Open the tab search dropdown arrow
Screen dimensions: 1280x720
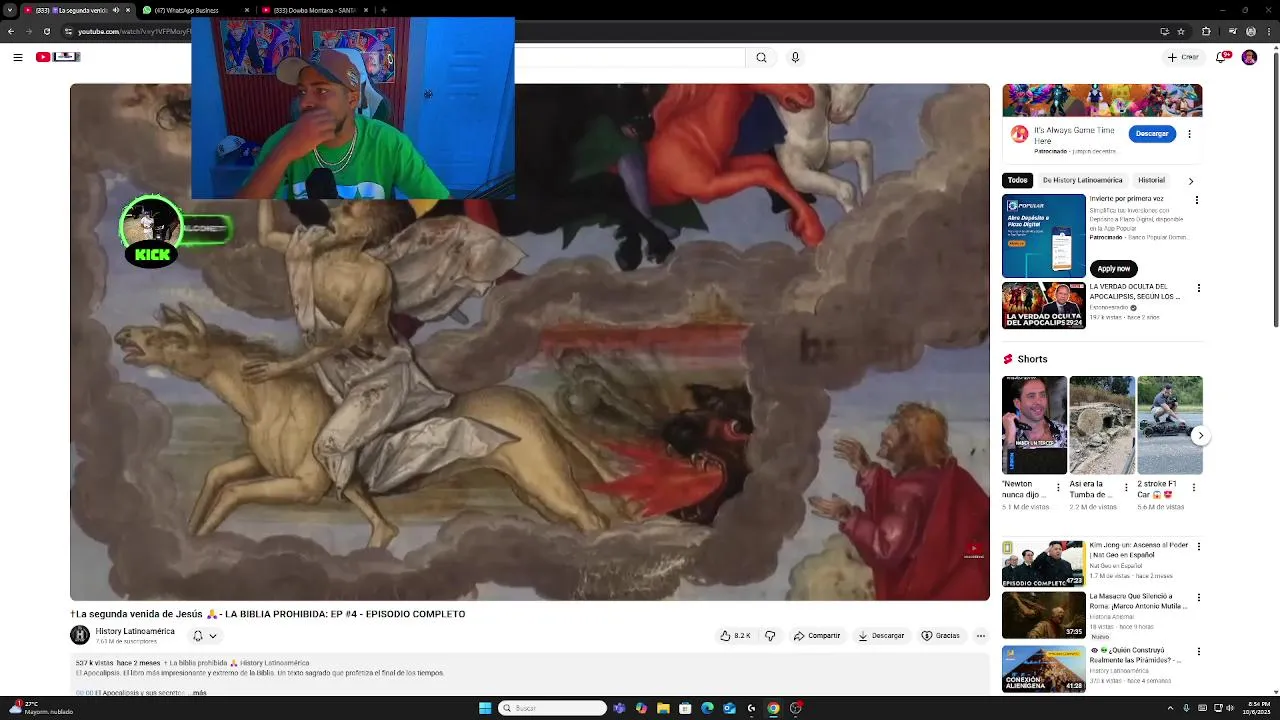(9, 10)
